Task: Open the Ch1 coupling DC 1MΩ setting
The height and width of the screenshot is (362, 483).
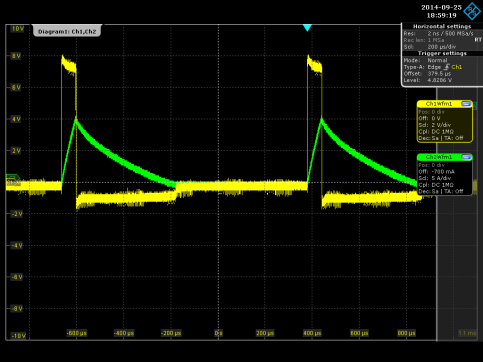Action: 436,132
